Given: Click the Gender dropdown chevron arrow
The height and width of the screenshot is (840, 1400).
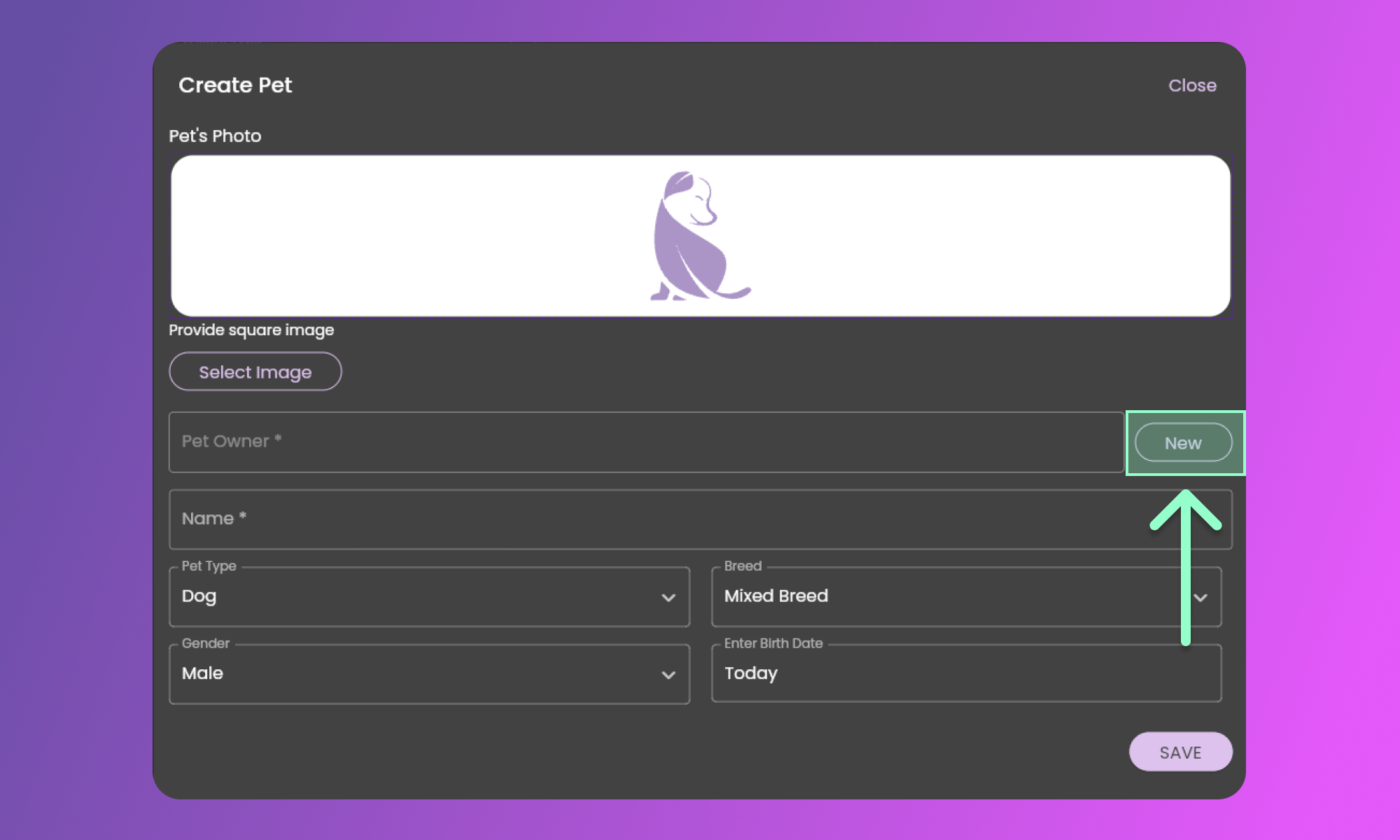Looking at the screenshot, I should tap(668, 675).
